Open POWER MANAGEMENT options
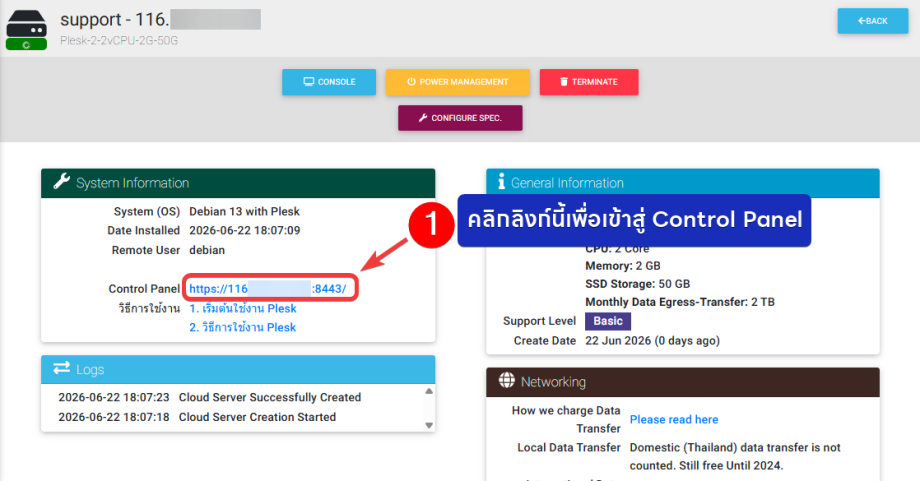This screenshot has height=481, width=920. [x=458, y=82]
